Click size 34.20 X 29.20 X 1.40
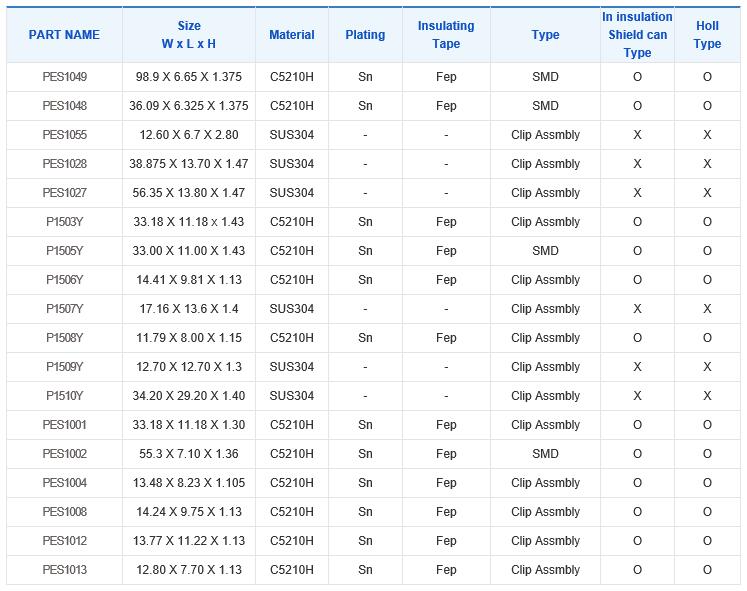The width and height of the screenshot is (747, 591). (x=189, y=396)
